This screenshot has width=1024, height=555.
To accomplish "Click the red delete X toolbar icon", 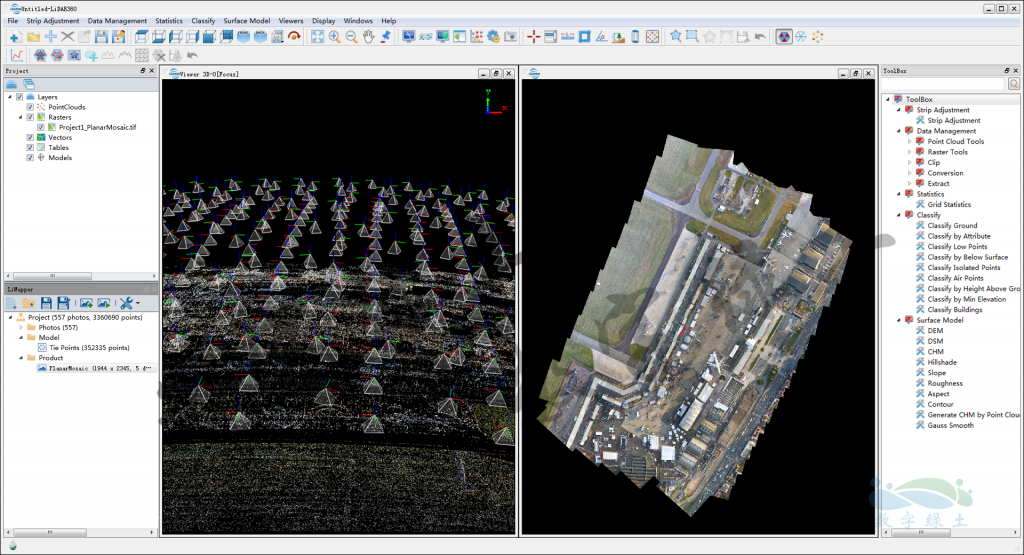I will (68, 37).
